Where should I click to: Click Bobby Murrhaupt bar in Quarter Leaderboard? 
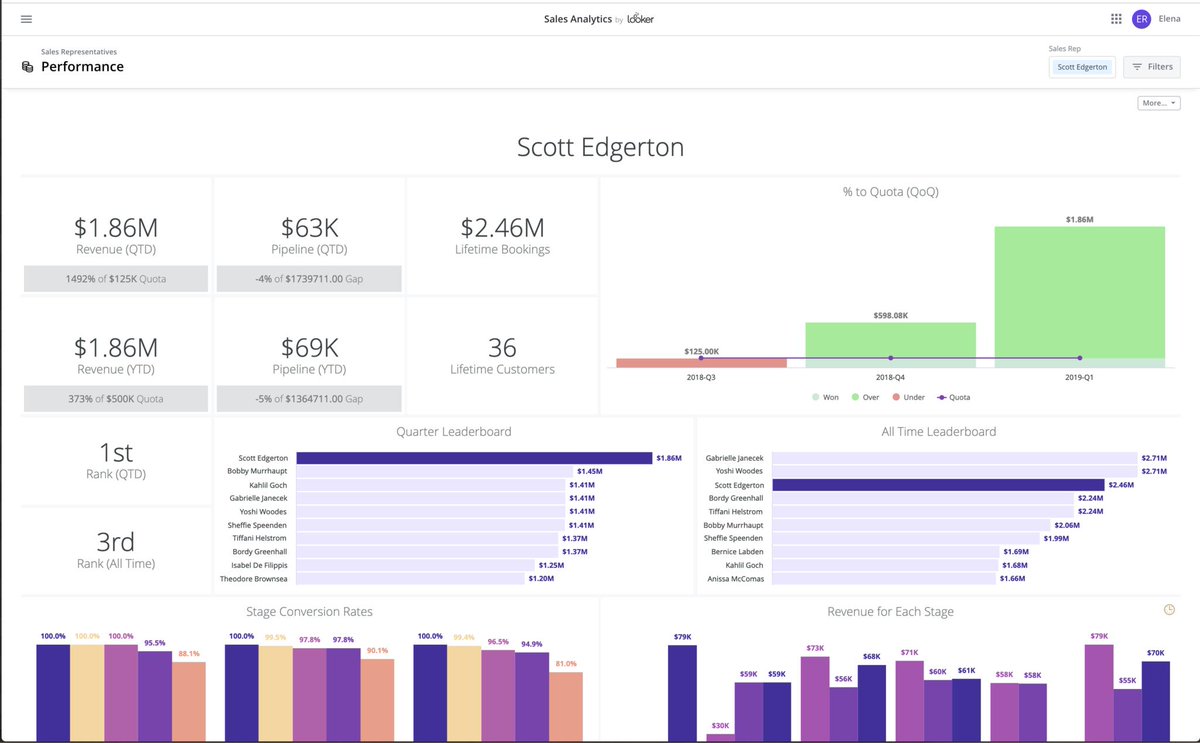(x=434, y=471)
